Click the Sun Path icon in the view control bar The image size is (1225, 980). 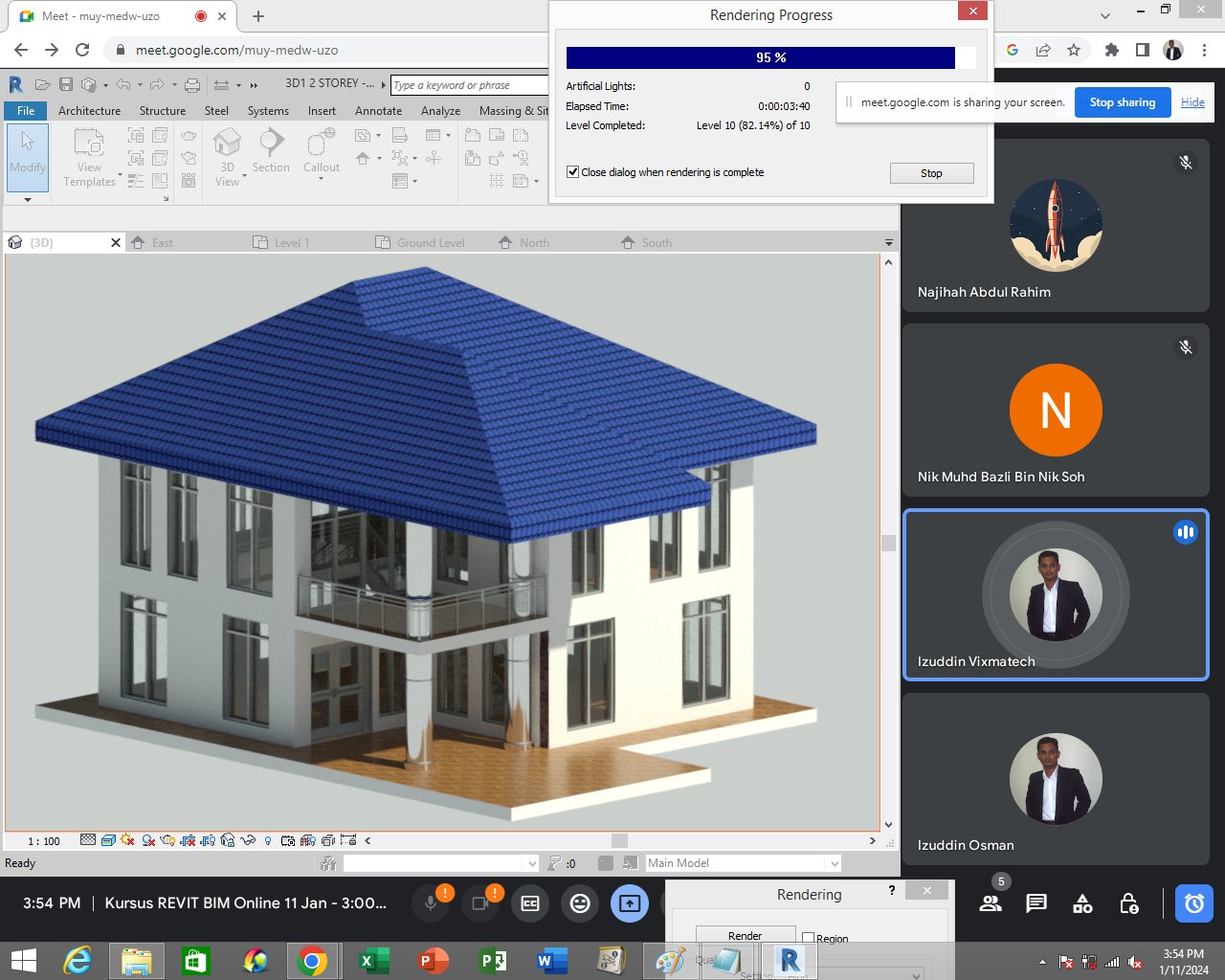pyautogui.click(x=128, y=840)
